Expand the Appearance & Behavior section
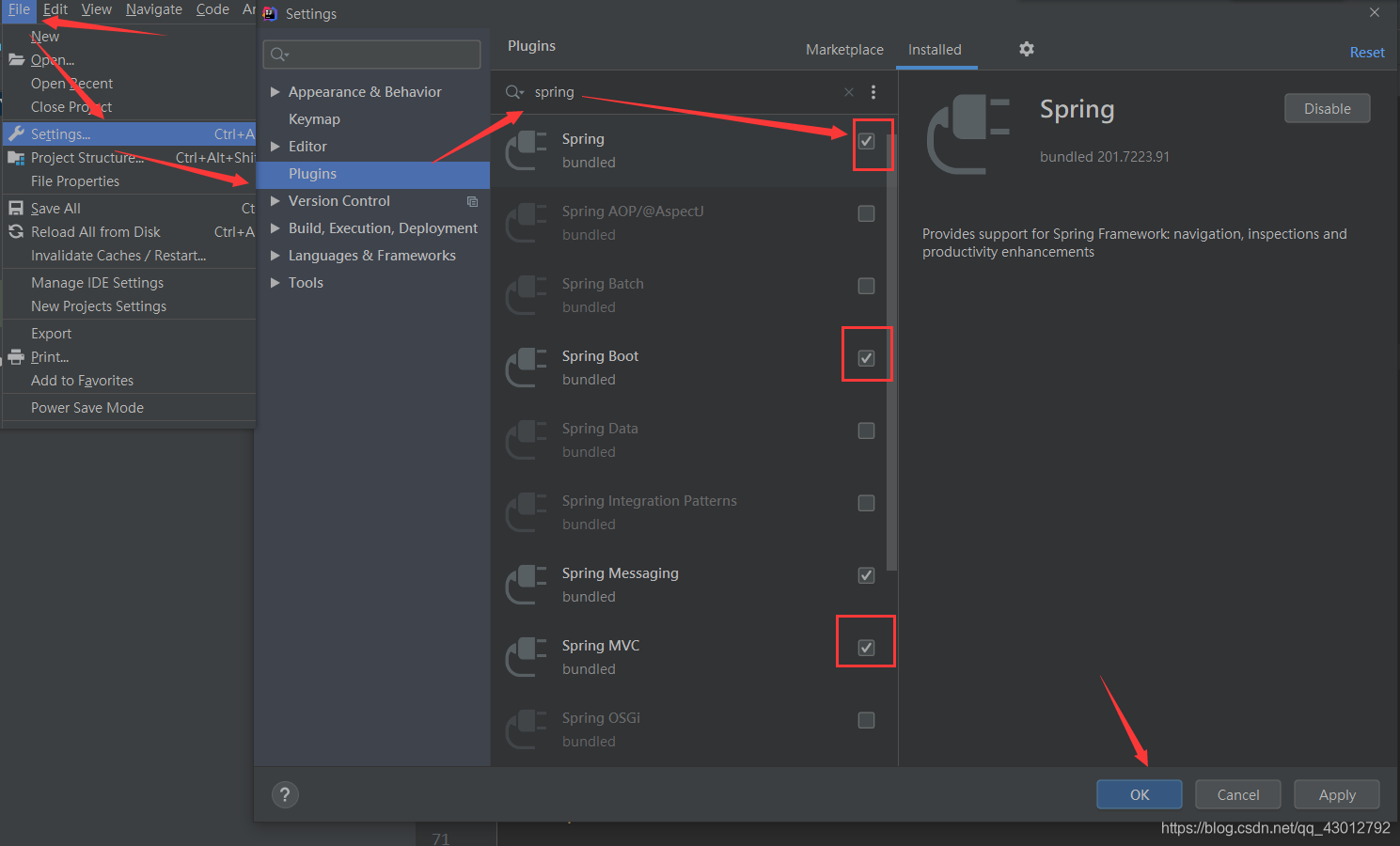The width and height of the screenshot is (1400, 846). [275, 92]
